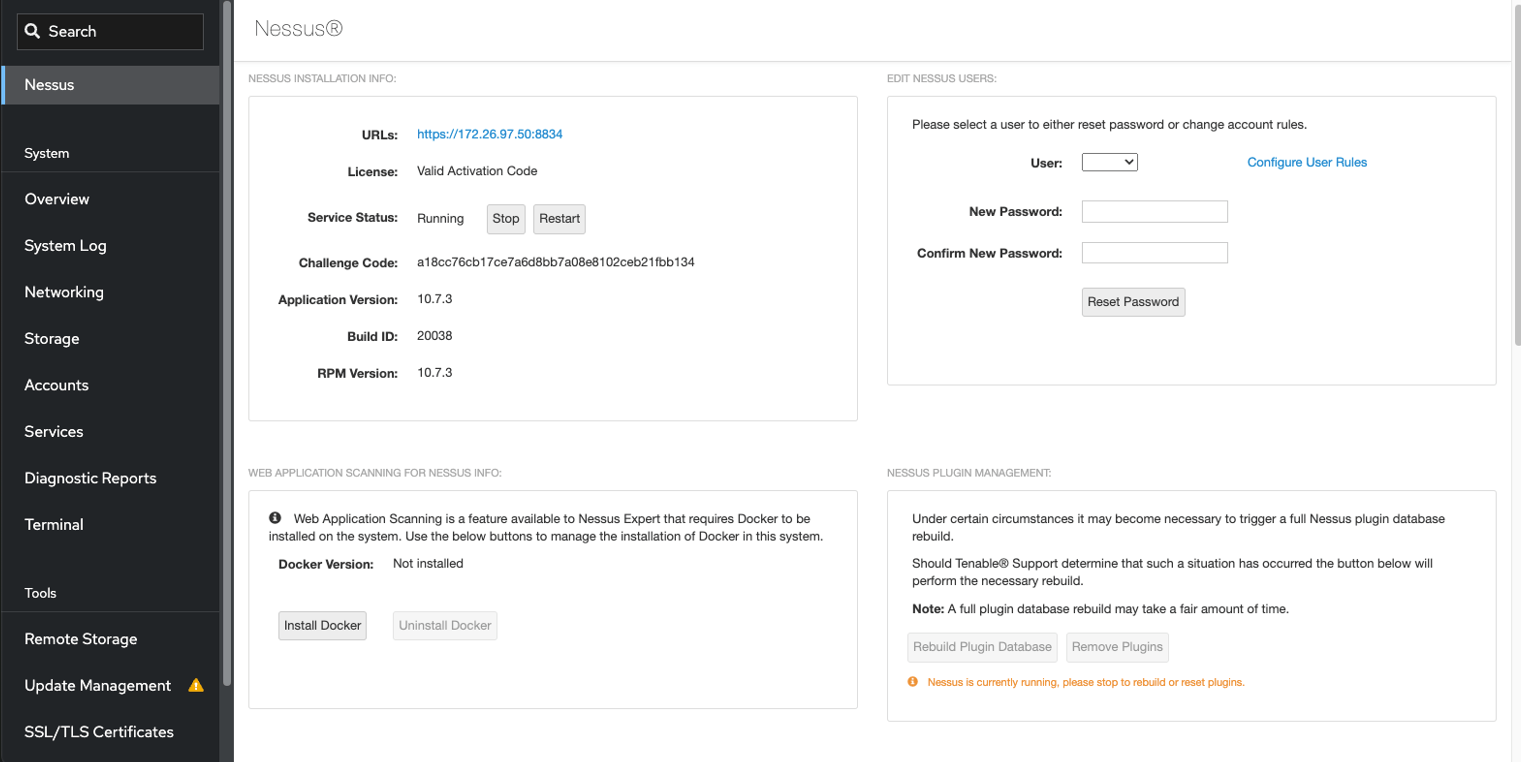Navigate to the System Log section

67,245
